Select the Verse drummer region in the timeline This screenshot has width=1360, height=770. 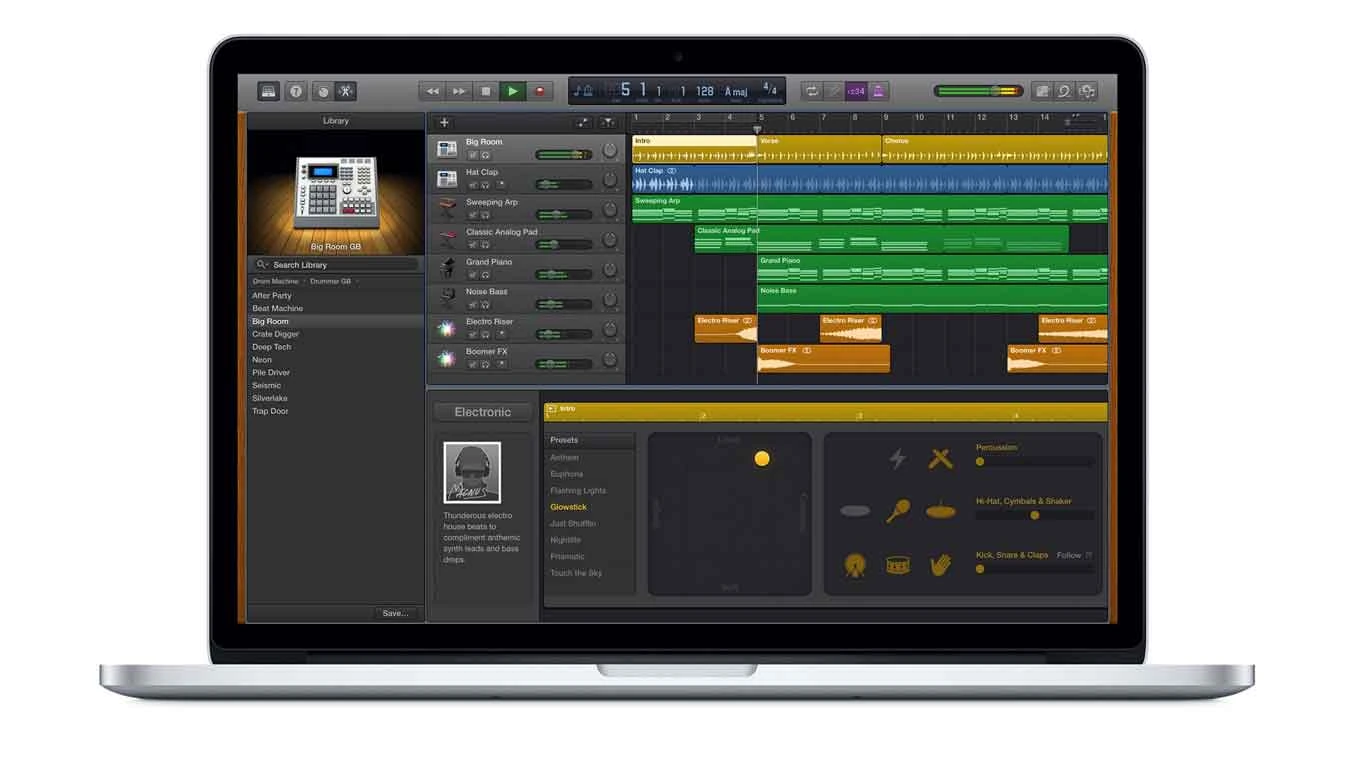click(x=819, y=149)
